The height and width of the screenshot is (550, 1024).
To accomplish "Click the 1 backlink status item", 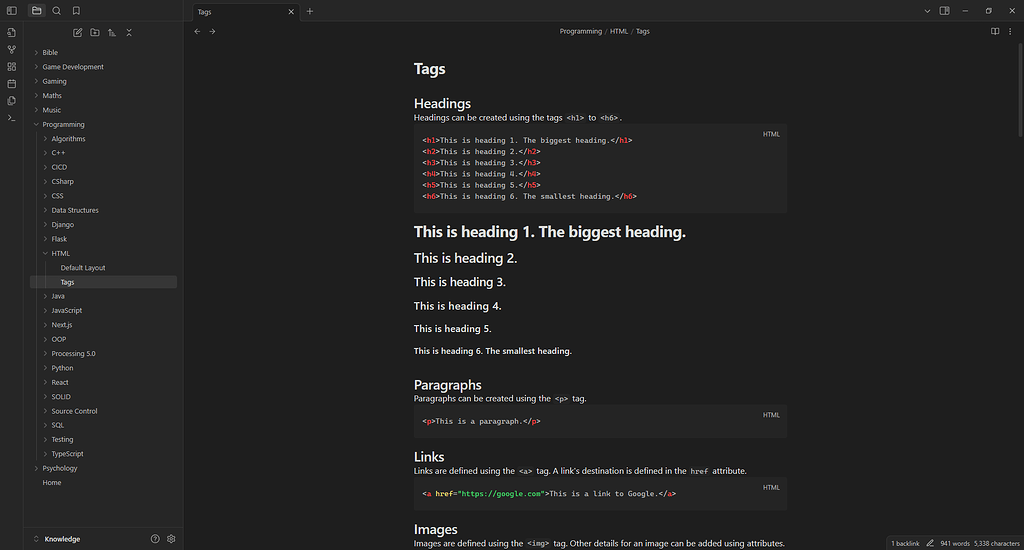I will coord(905,543).
